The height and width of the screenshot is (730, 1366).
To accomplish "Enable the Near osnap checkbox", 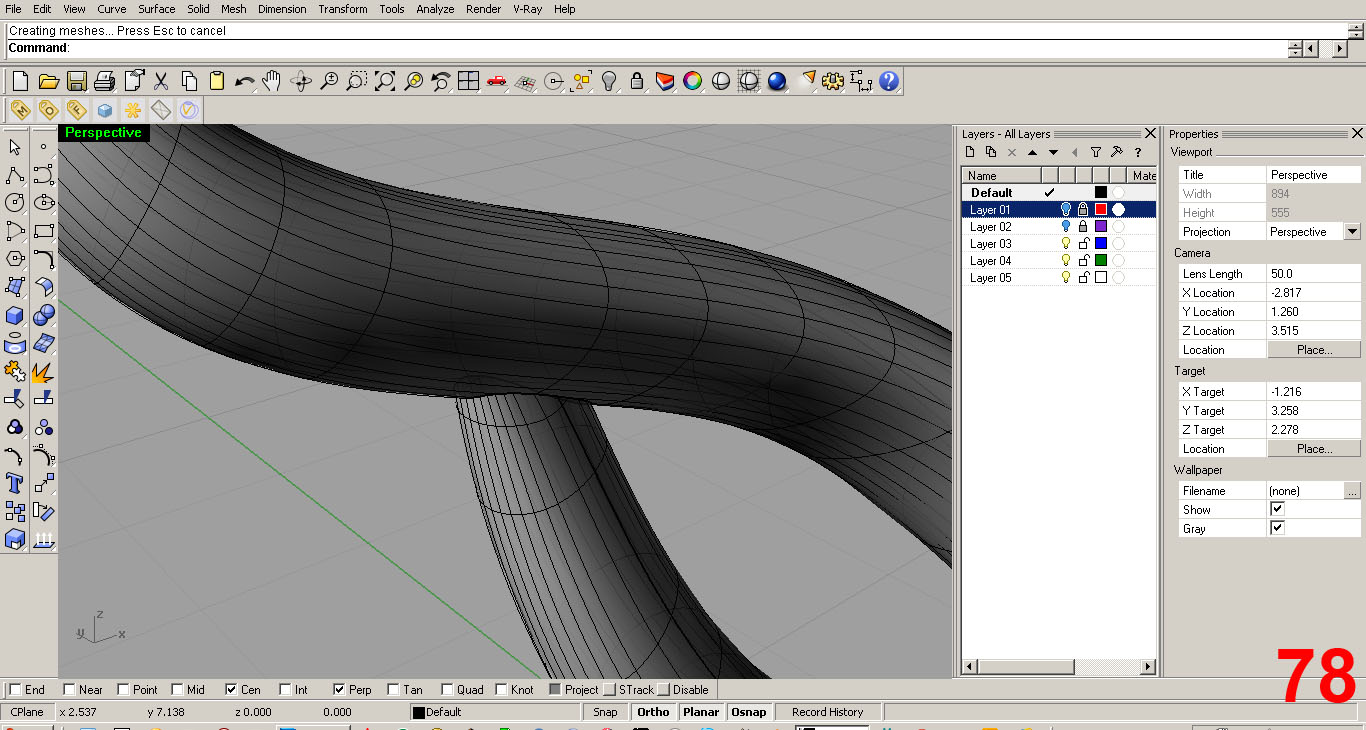I will tap(69, 689).
